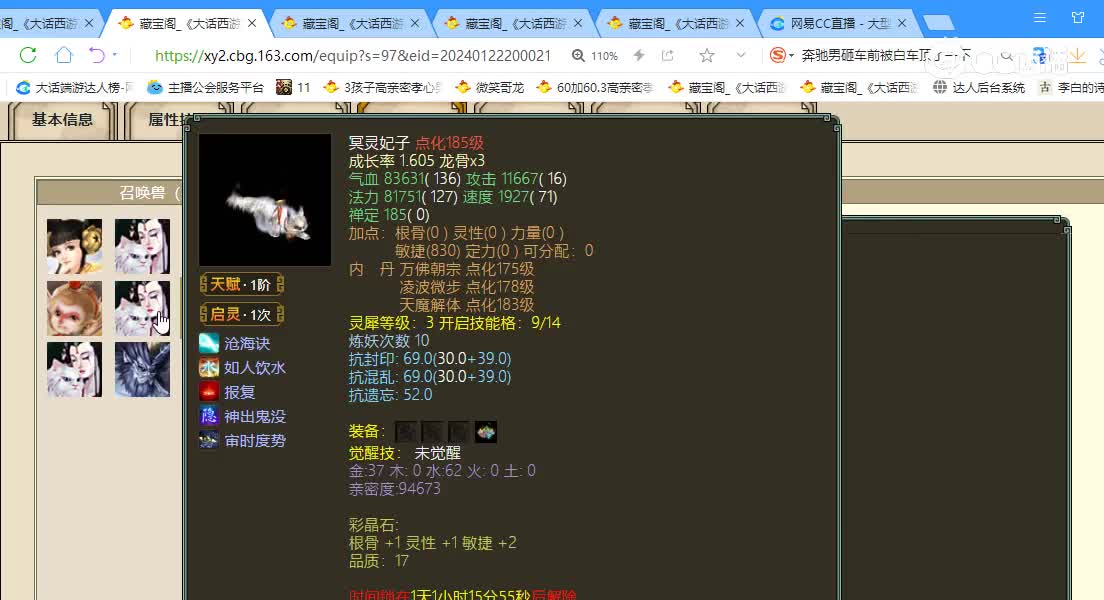Close the active 藏宝阁 tab
Image resolution: width=1104 pixels, height=600 pixels.
tap(252, 23)
